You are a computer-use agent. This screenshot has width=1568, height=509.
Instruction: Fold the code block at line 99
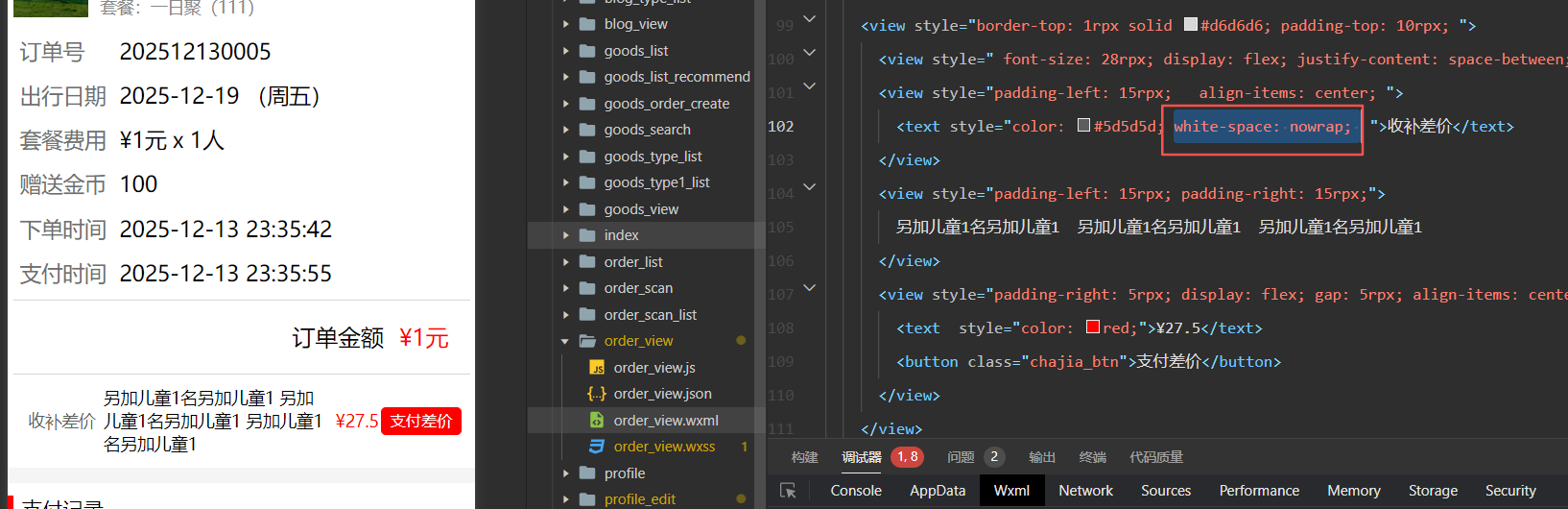click(809, 19)
